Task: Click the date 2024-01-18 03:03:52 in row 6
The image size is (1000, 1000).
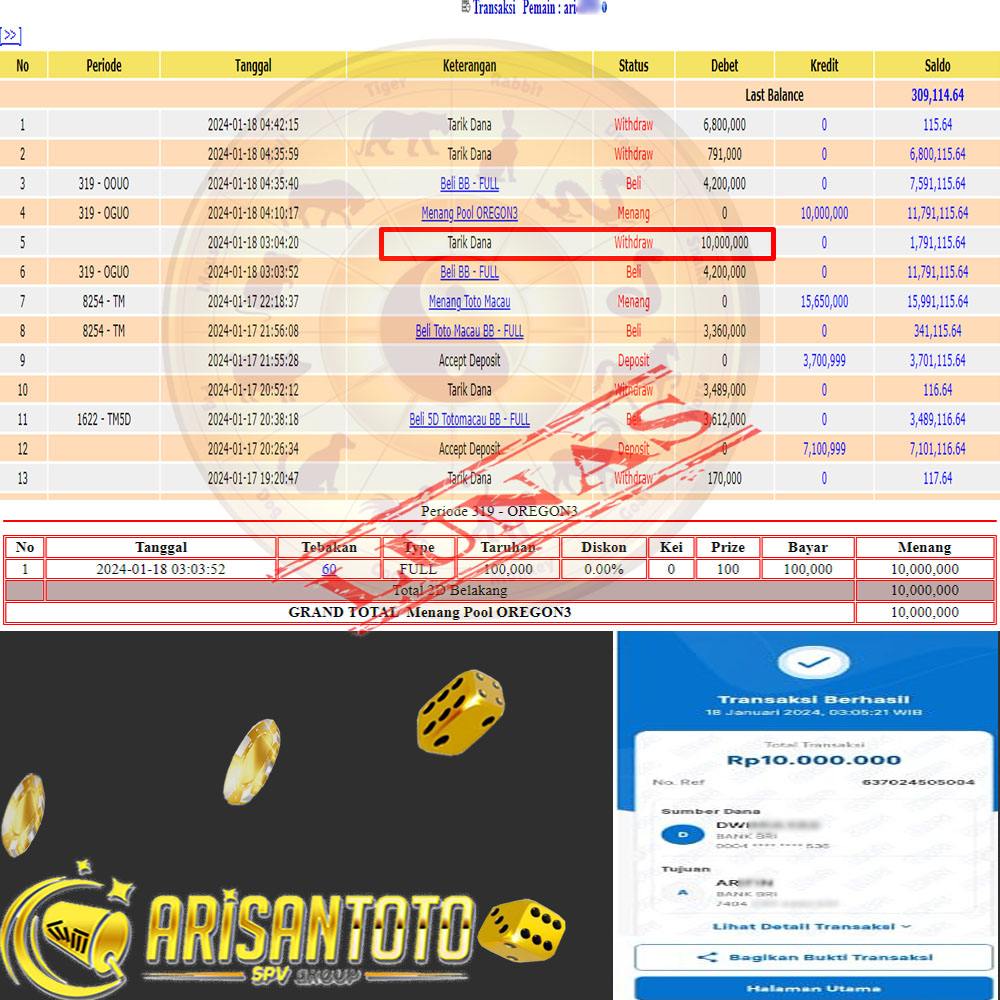Action: tap(253, 272)
